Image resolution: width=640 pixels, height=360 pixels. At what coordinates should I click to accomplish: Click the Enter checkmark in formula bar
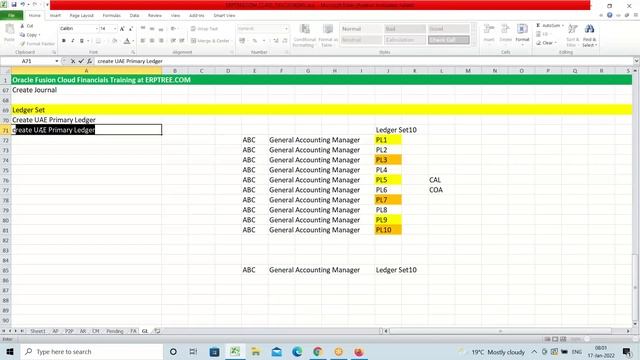81,61
